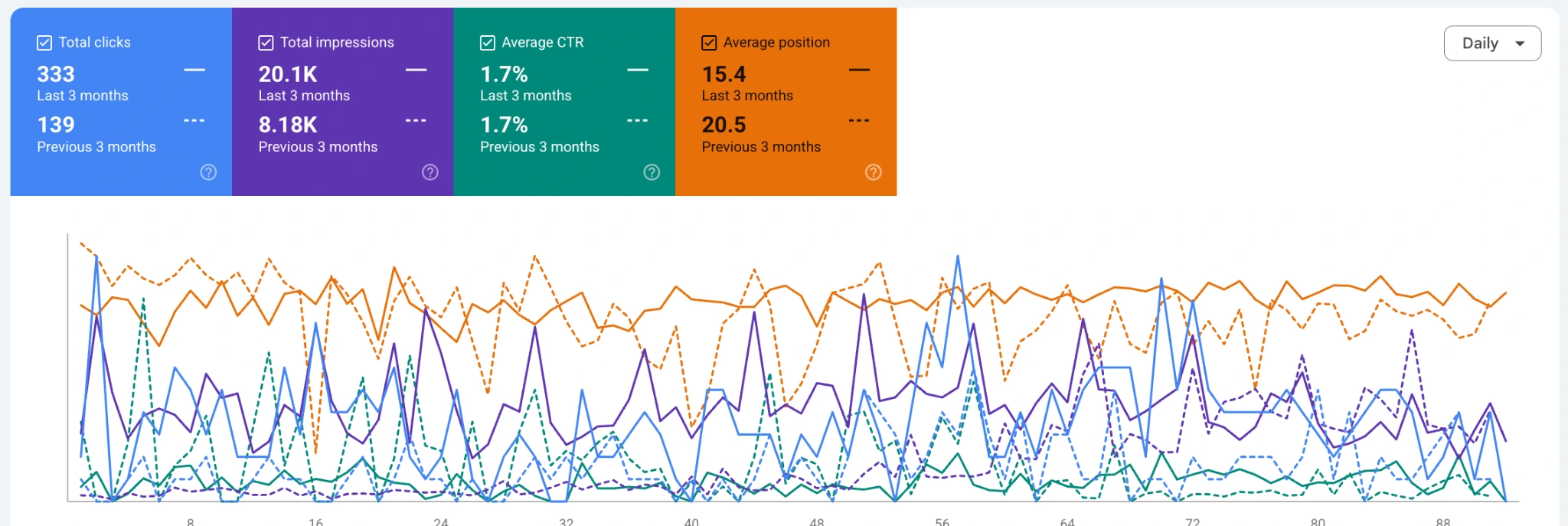1568x526 pixels.
Task: Click the 20.5 previous position value
Action: [x=724, y=125]
